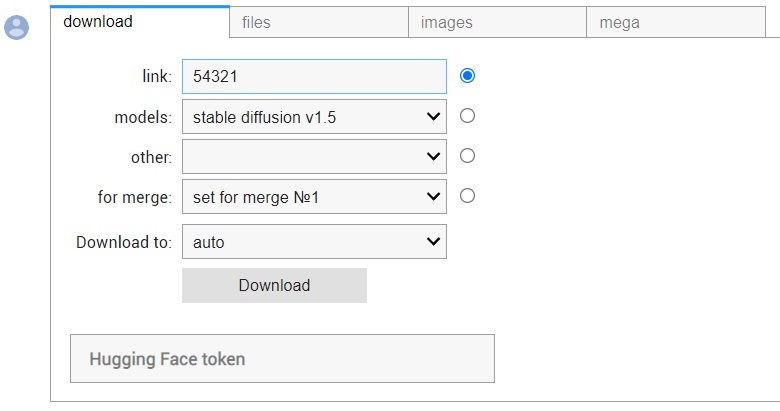Switch to the download tab
This screenshot has width=780, height=411.
pyautogui.click(x=140, y=21)
